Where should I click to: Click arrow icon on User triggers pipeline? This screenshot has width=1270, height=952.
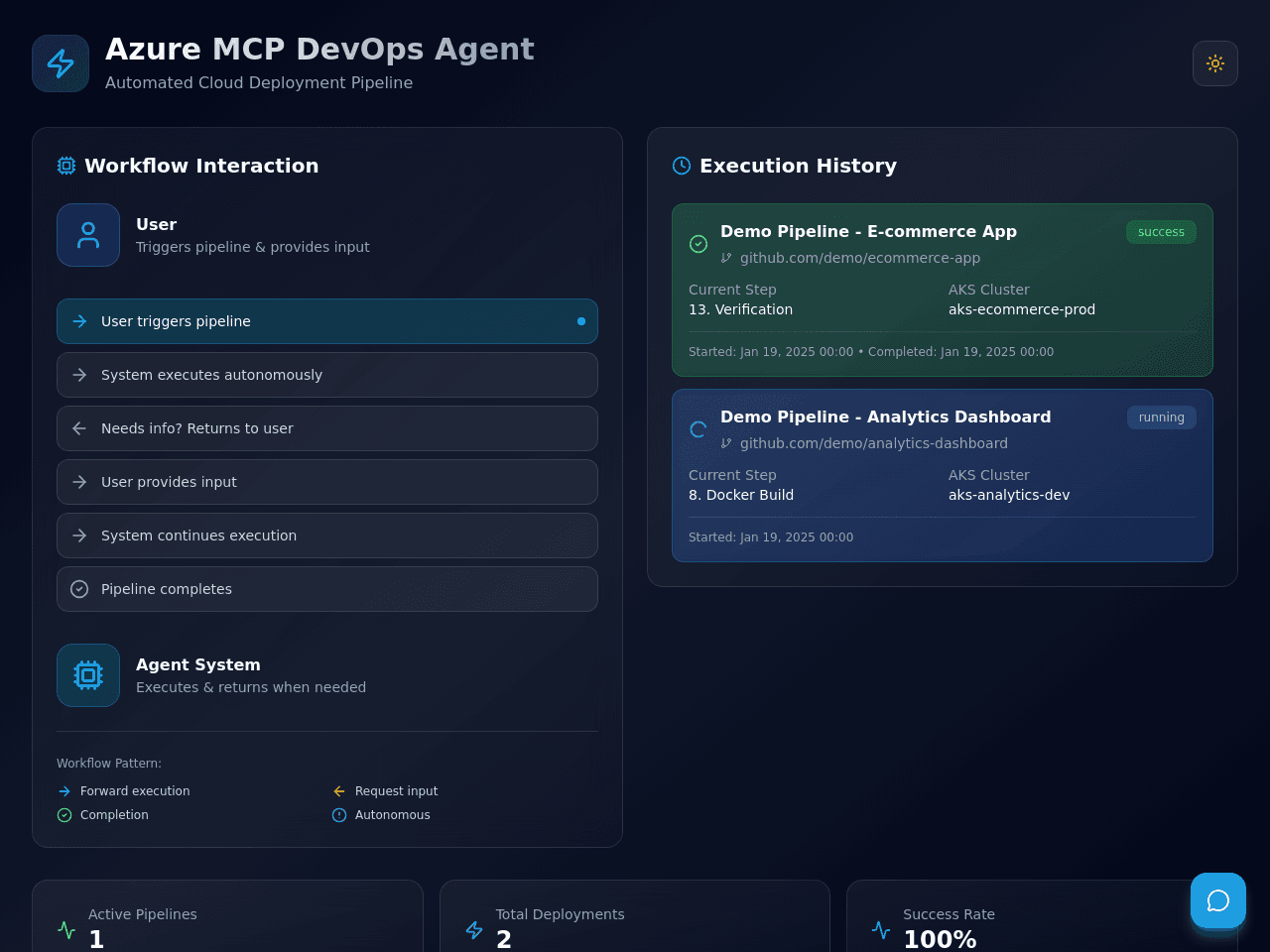(x=79, y=321)
